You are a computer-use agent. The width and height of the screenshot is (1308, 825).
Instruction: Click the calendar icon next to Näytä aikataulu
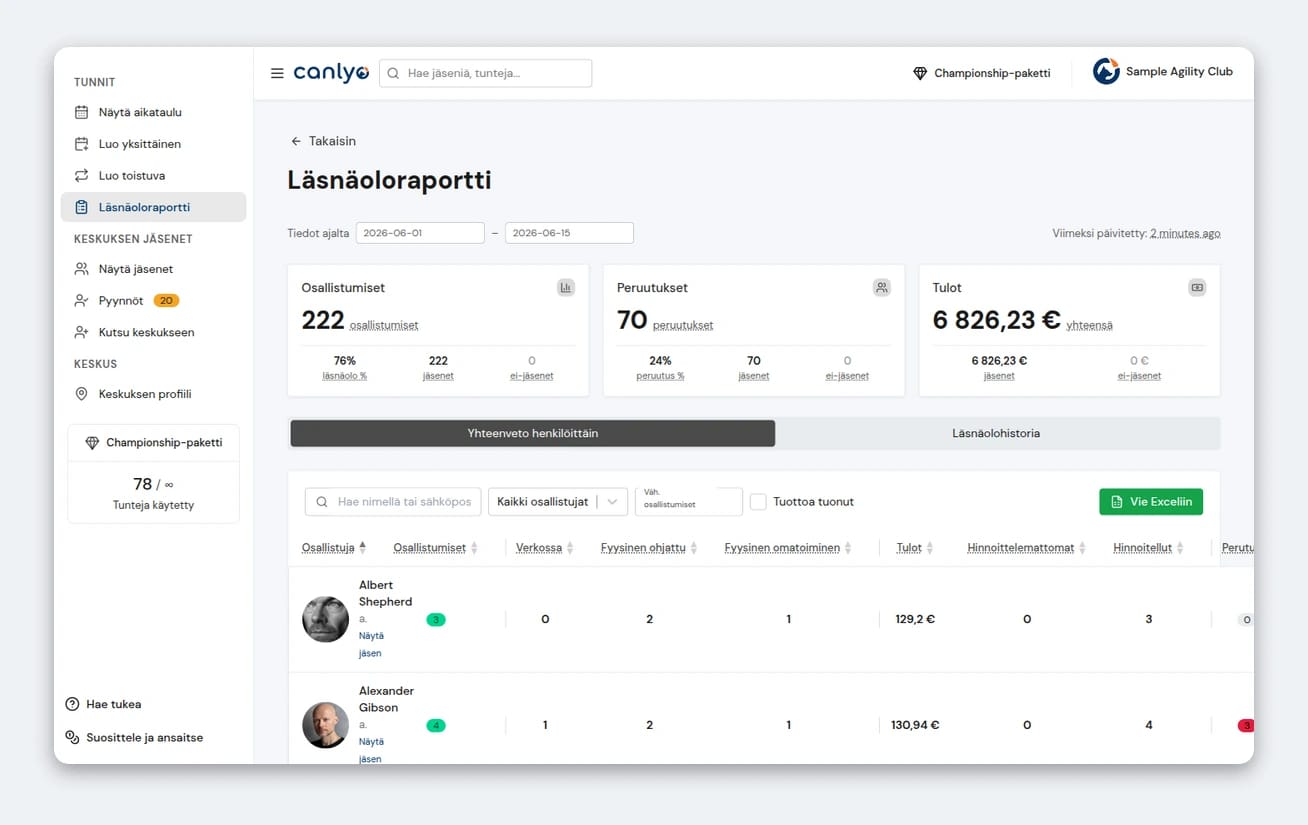[x=82, y=112]
